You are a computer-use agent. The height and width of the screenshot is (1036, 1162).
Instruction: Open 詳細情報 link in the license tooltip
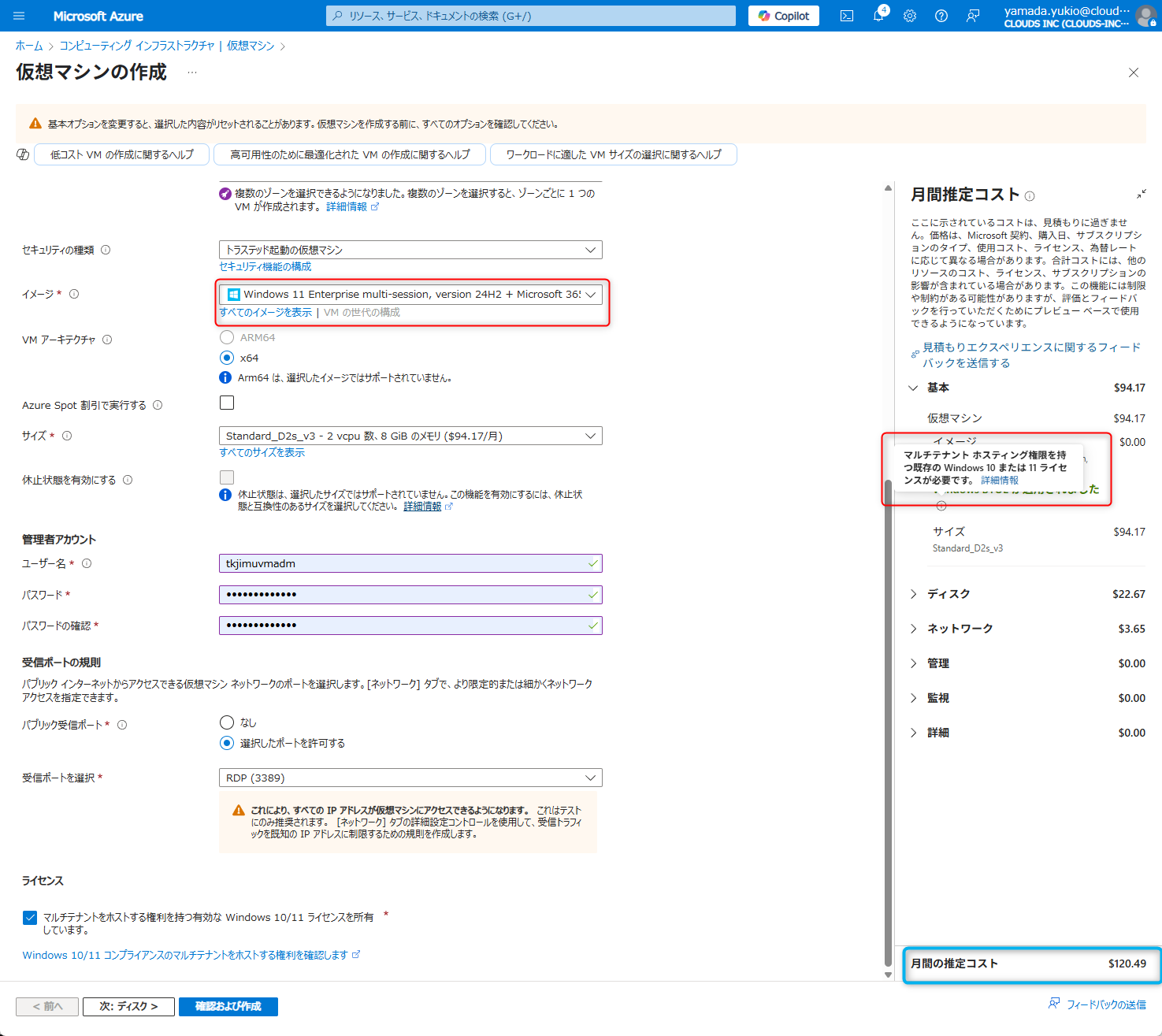click(x=1000, y=480)
